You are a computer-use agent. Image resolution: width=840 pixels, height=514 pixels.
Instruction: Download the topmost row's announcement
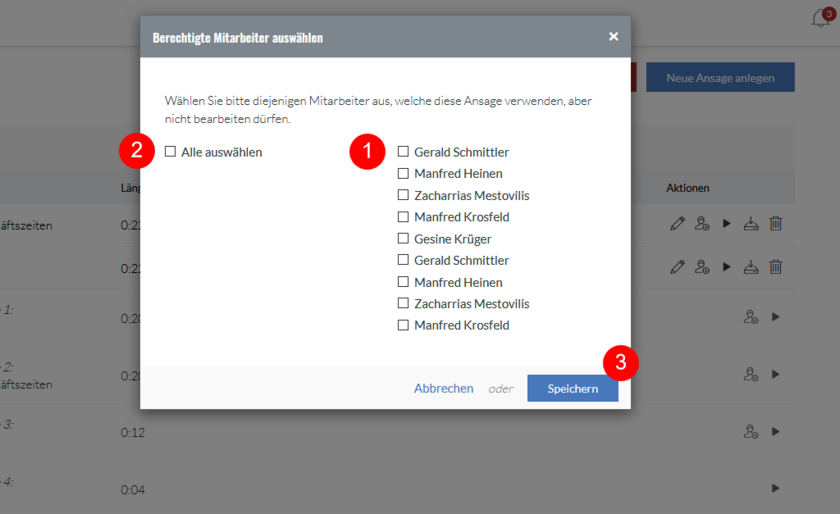click(x=751, y=224)
